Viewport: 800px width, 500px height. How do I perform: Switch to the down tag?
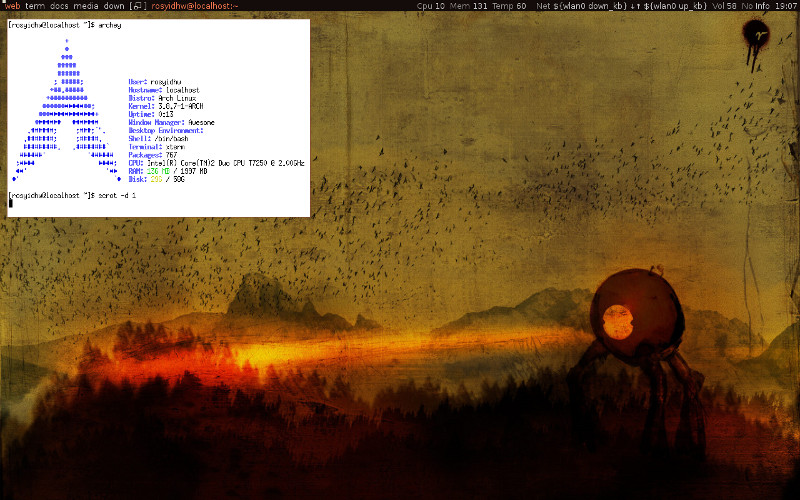(114, 6)
